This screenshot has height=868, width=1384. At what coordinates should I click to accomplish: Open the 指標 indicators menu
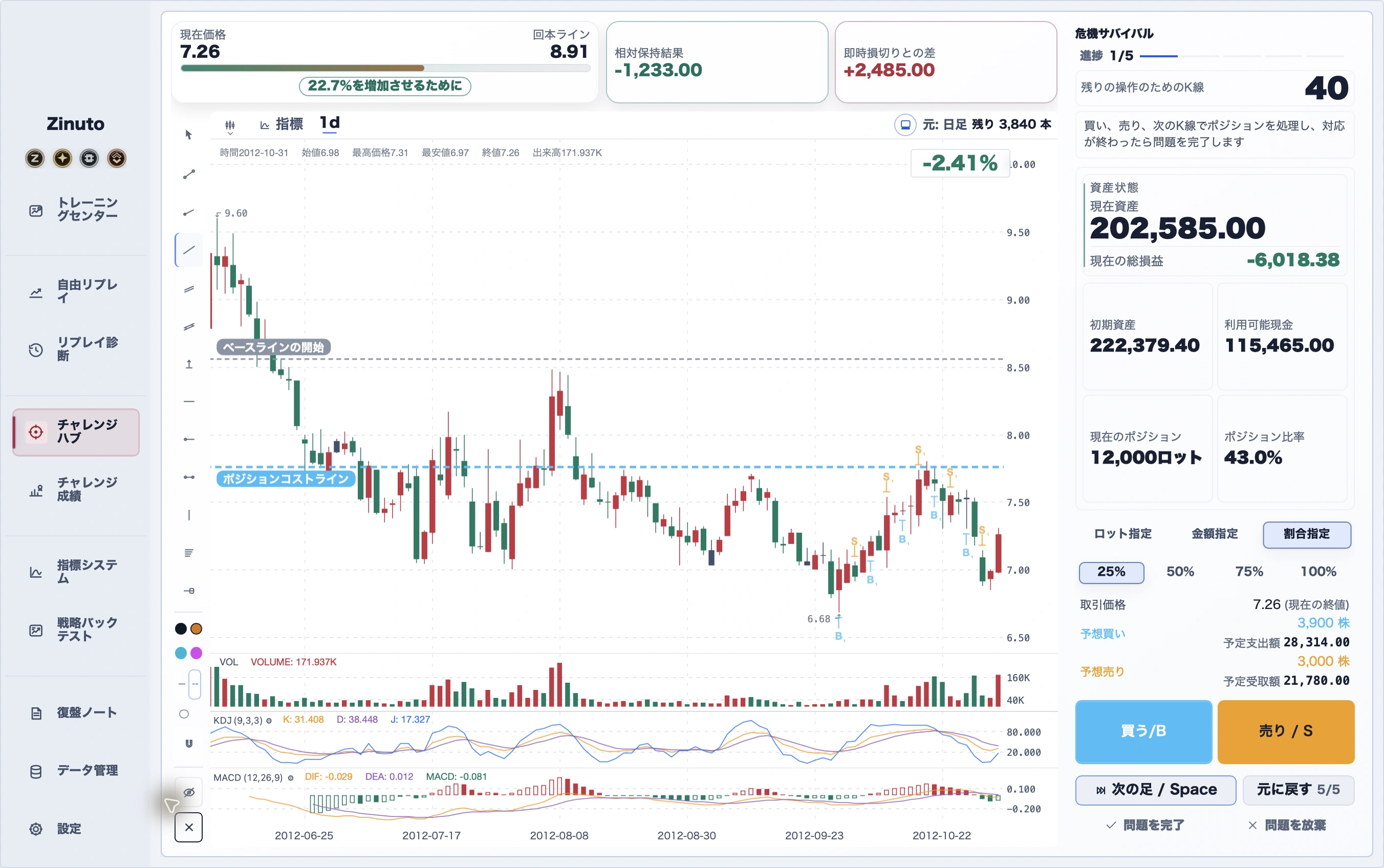point(282,124)
